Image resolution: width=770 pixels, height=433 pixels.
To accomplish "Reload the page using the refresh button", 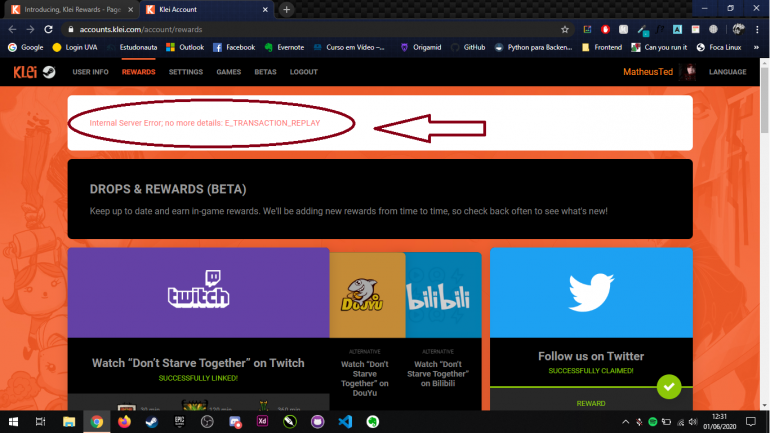I will tap(48, 29).
